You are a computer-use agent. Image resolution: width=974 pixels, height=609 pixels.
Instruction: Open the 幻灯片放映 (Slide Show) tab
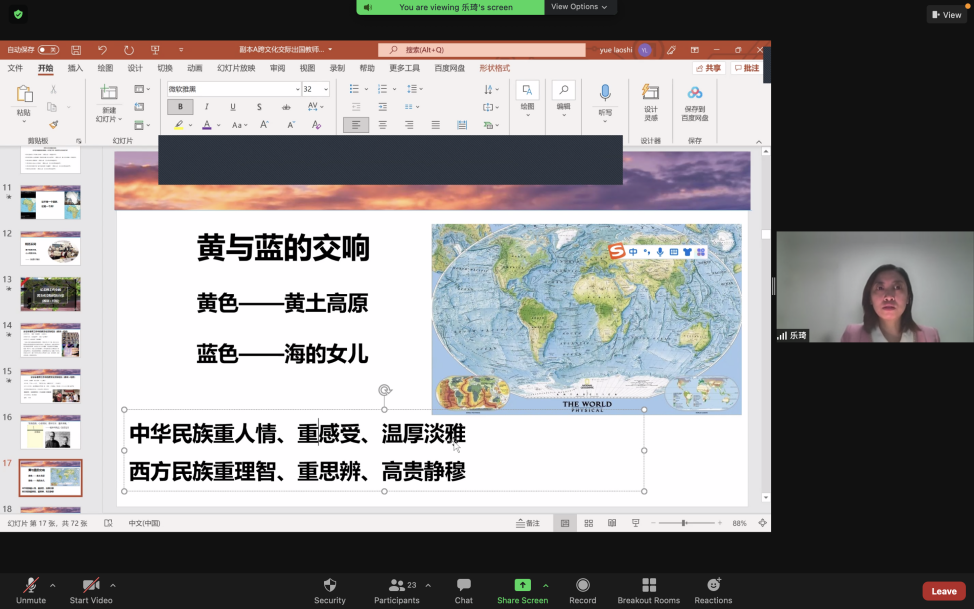pos(237,68)
